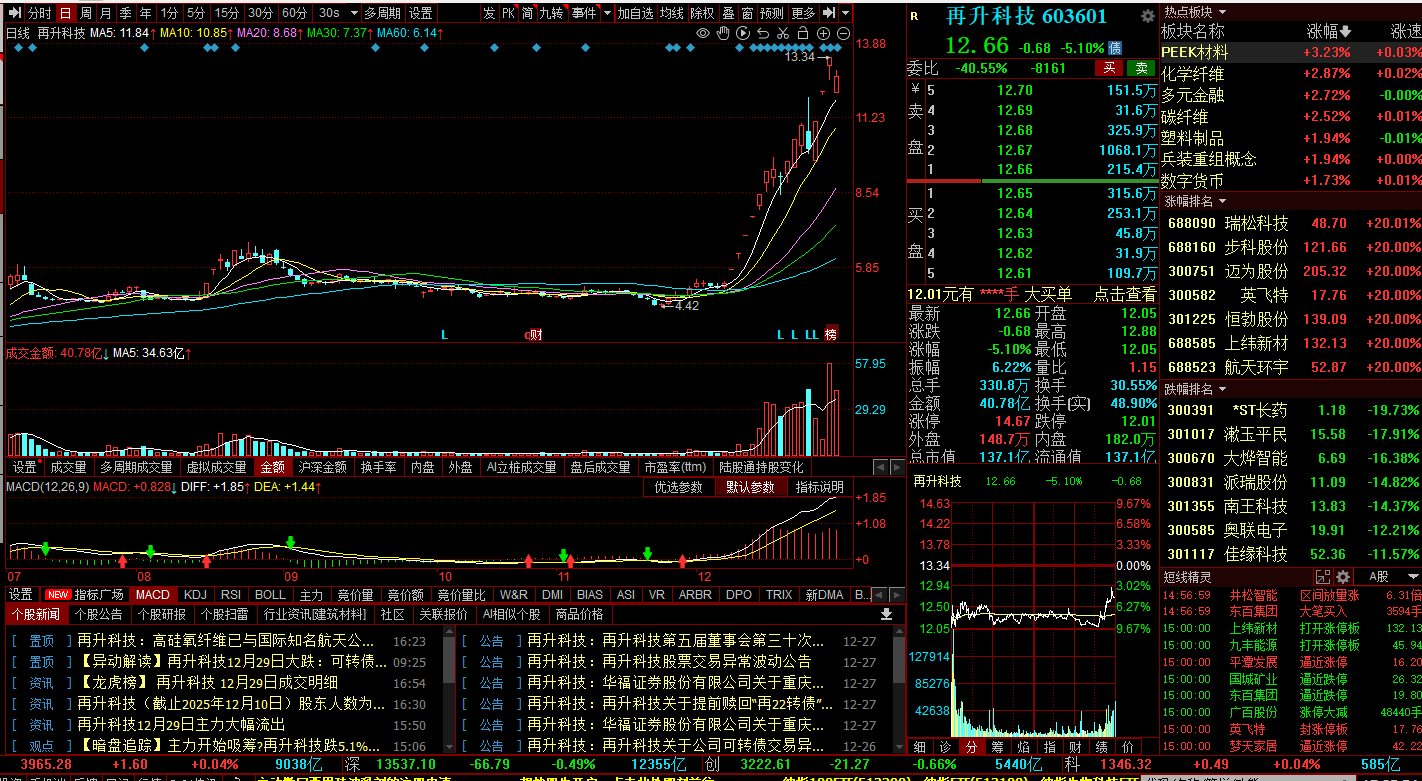The height and width of the screenshot is (781, 1422).
Task: Switch to the KDJ indicator tab
Action: click(195, 595)
